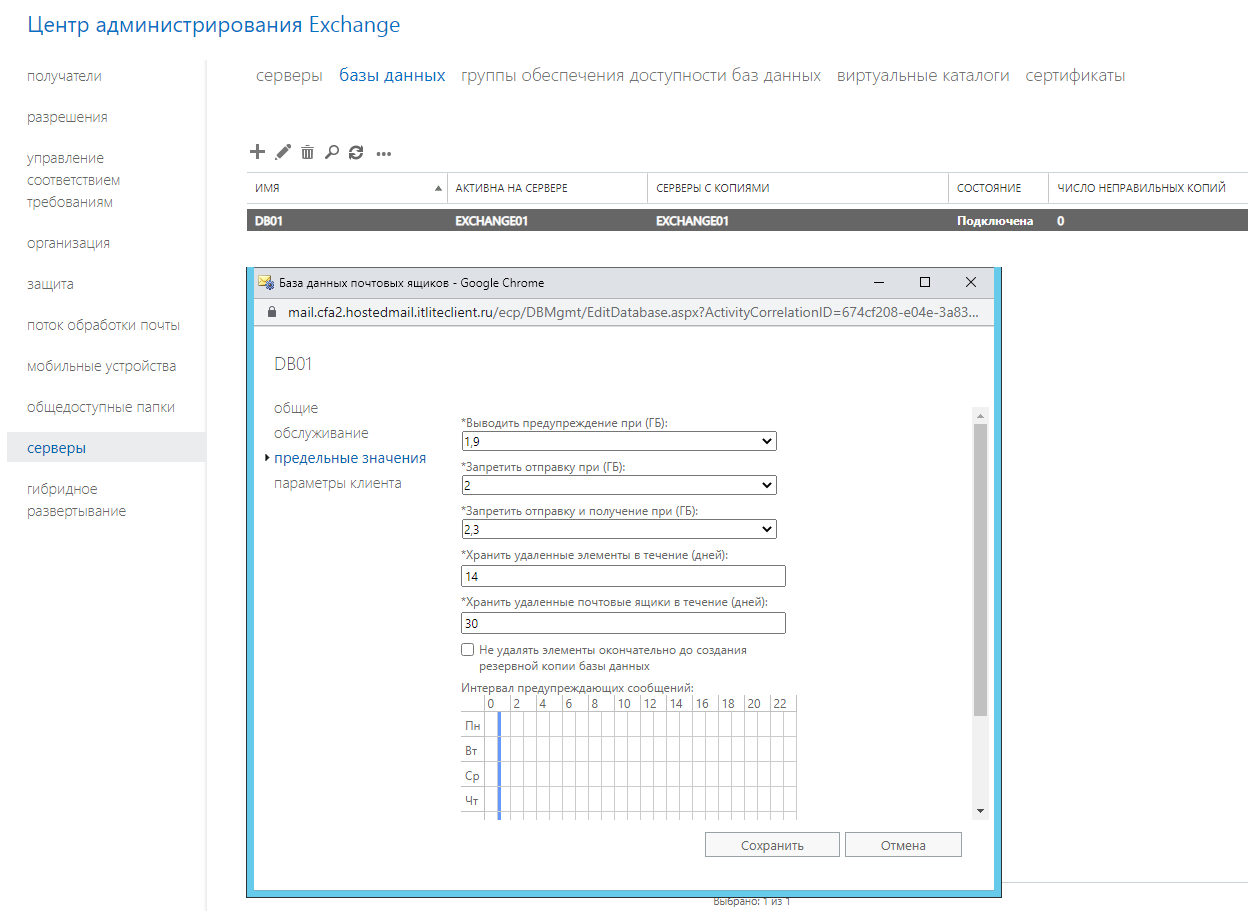The width and height of the screenshot is (1248, 913).
Task: Click 'СОСТОЯНИЕ' column header
Action: pos(998,188)
